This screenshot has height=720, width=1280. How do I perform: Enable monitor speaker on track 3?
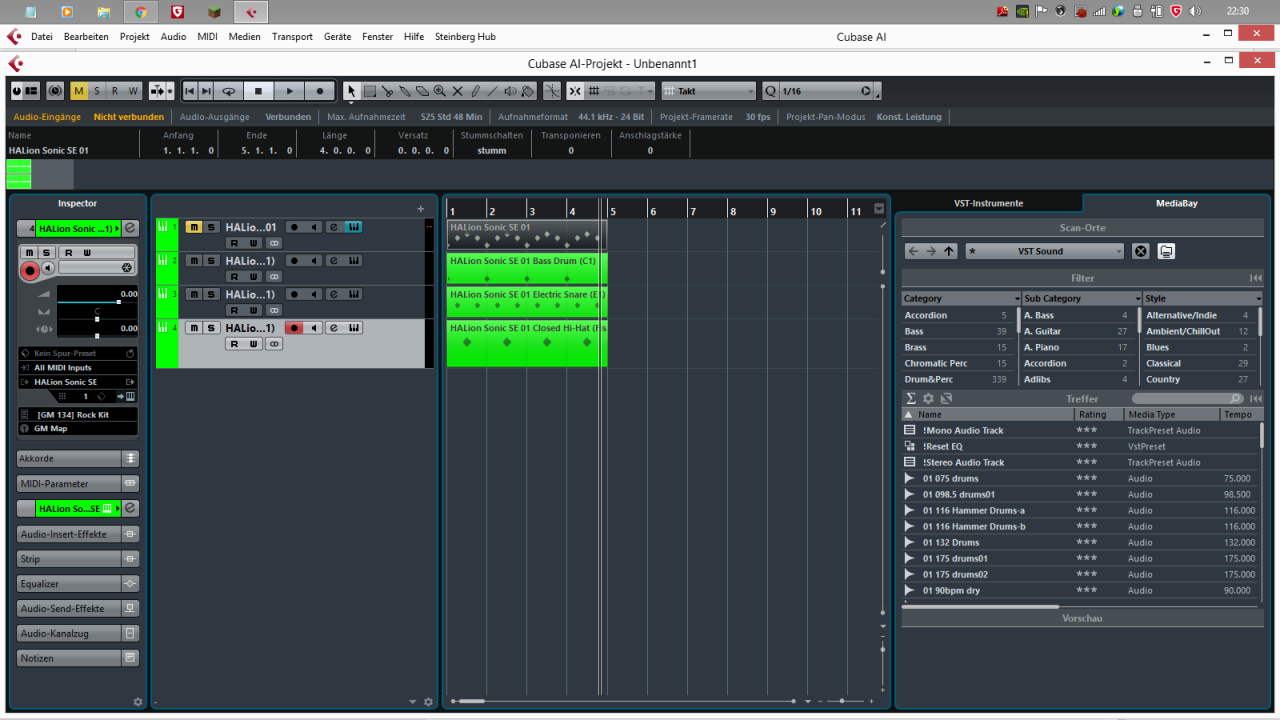tap(314, 294)
